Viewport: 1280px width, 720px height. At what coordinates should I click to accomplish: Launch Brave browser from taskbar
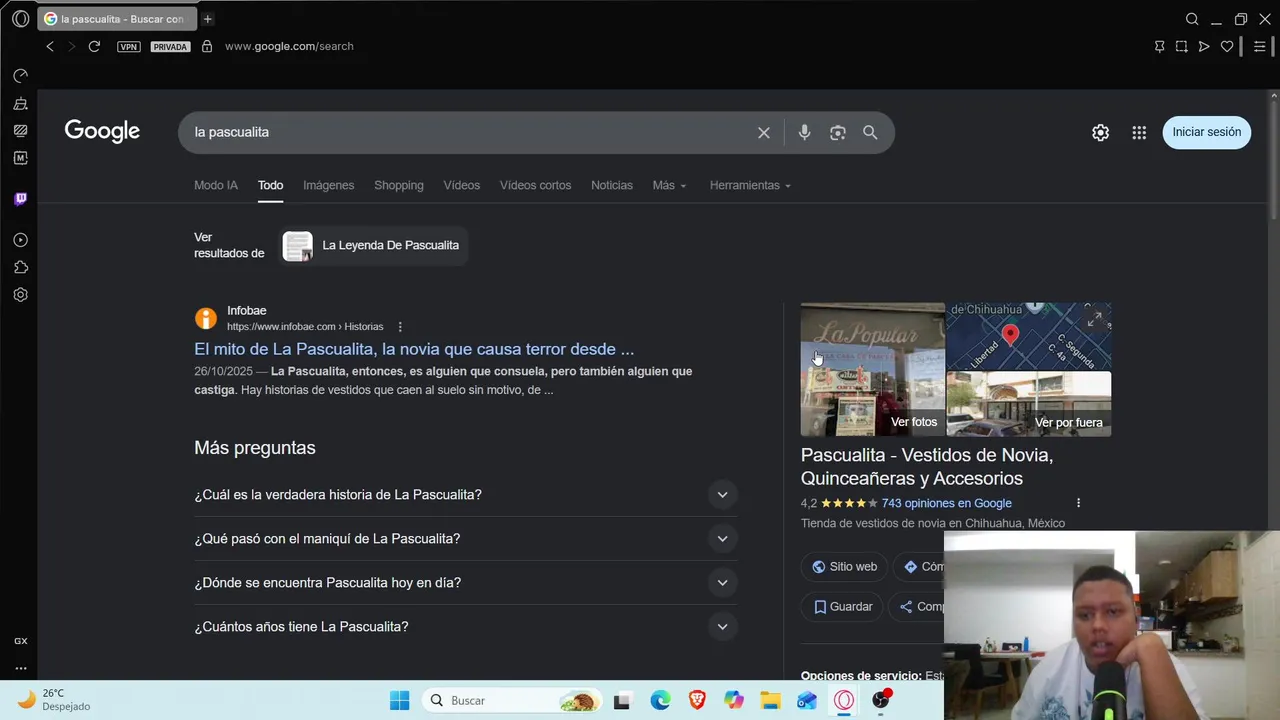(x=697, y=701)
